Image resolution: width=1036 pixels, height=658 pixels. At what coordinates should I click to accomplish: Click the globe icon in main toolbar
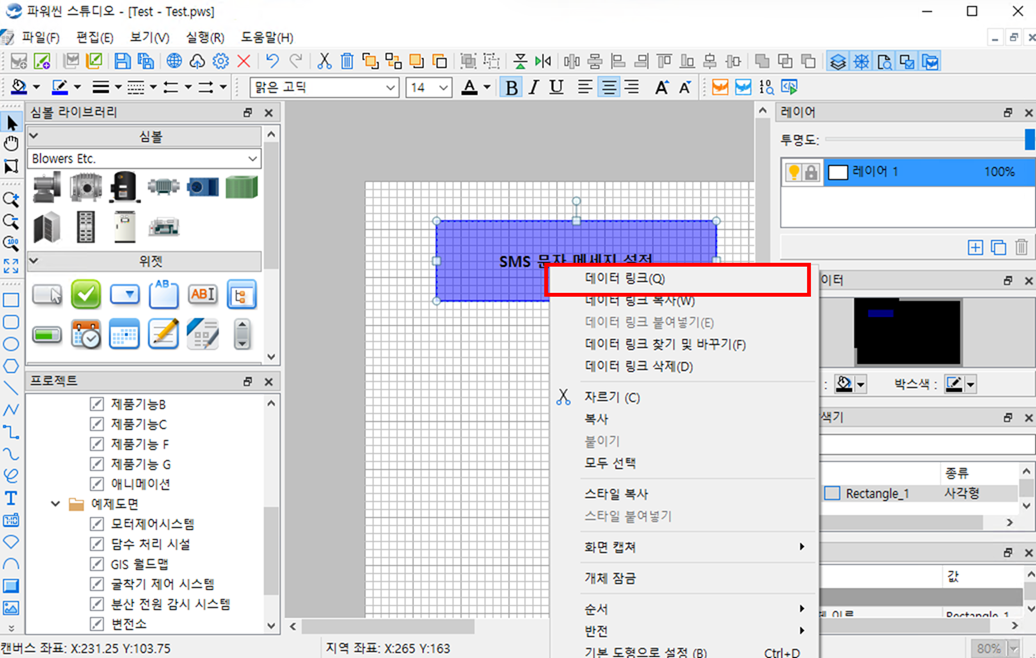coord(174,62)
